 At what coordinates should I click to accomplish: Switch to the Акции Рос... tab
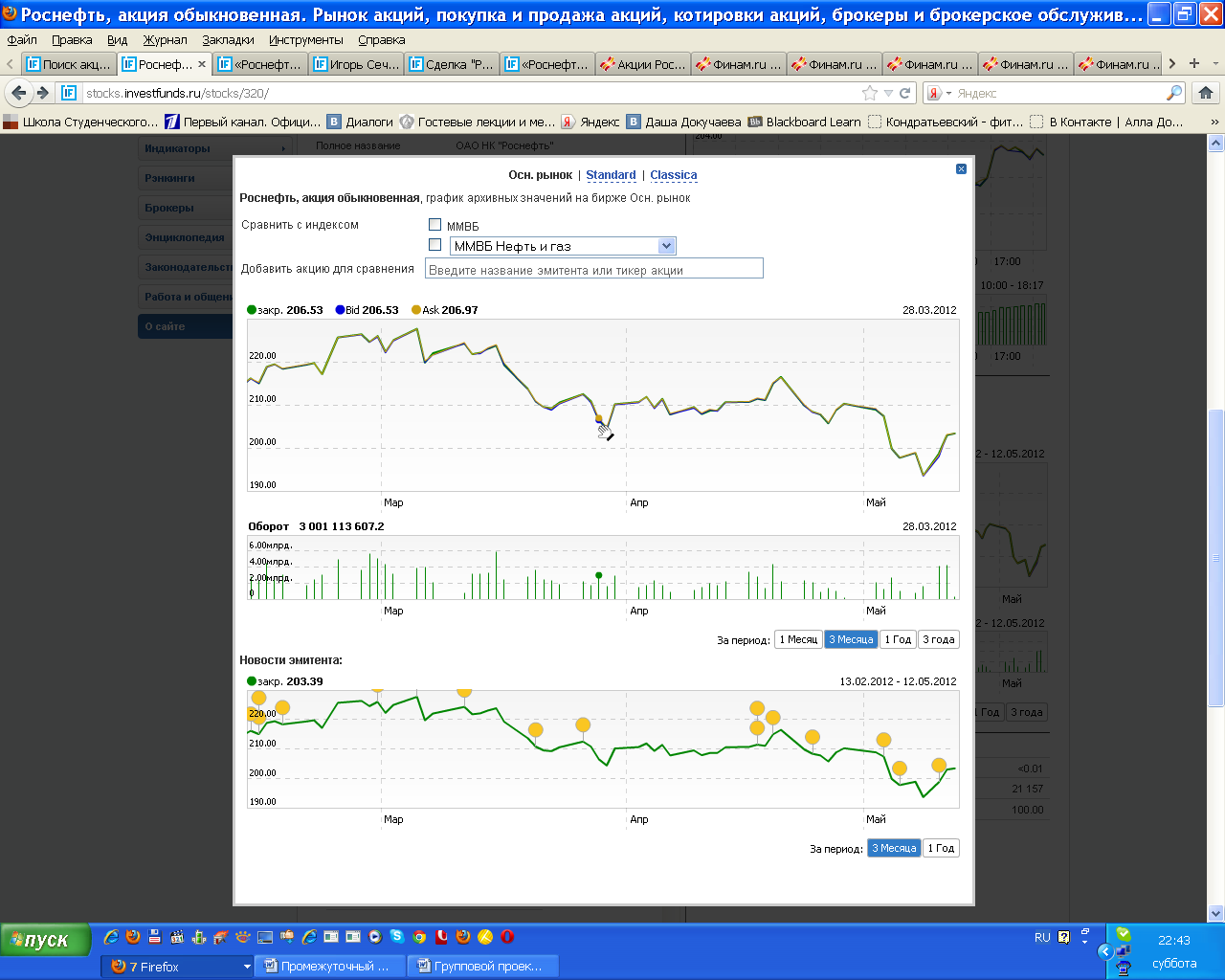643,64
